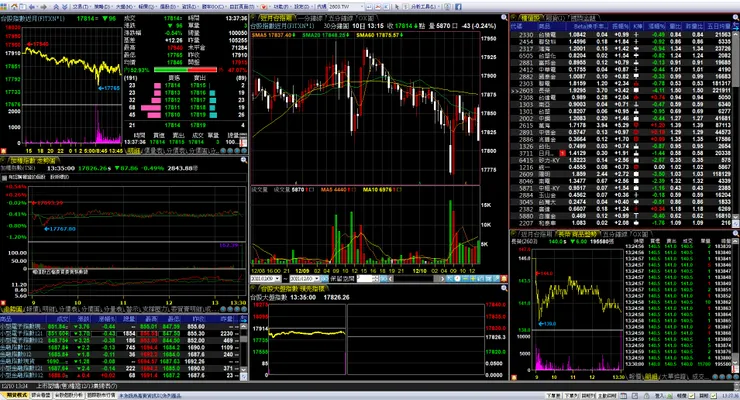Switch to the 一分鐘線 tab in center chart
The width and height of the screenshot is (740, 400).
tap(310, 18)
